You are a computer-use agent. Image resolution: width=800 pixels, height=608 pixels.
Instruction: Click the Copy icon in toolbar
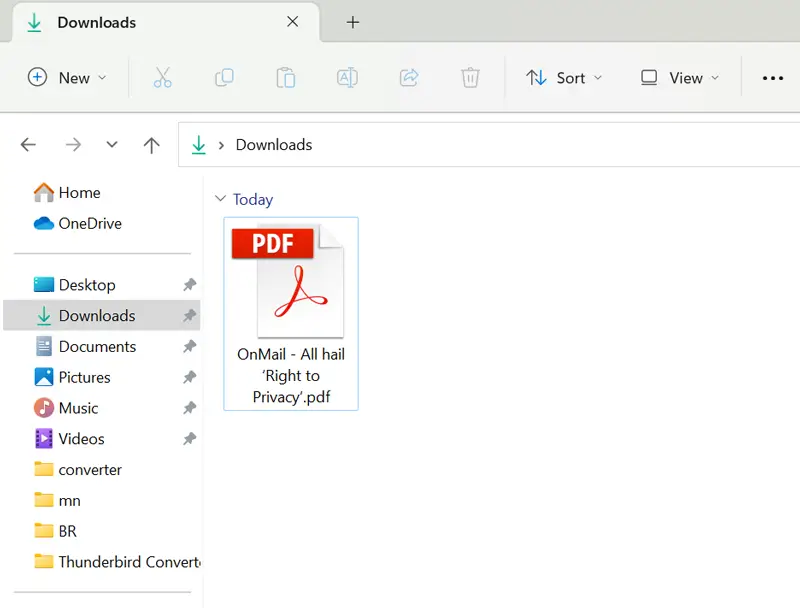224,78
